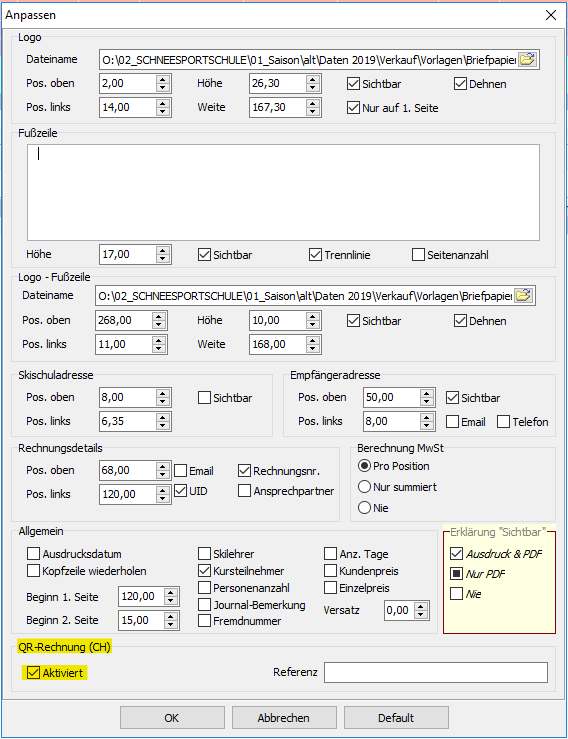The height and width of the screenshot is (739, 568).
Task: Click inside the Fußzeile text area
Action: pyautogui.click(x=283, y=192)
